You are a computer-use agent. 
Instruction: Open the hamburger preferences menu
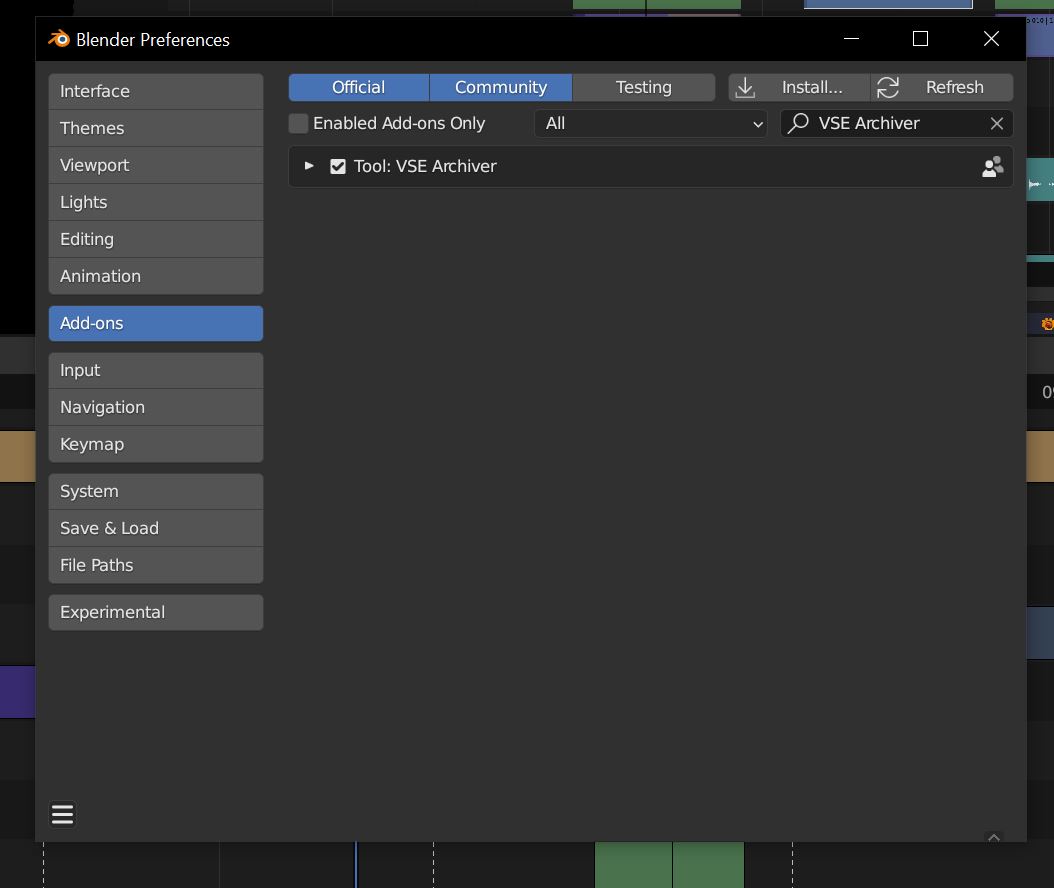(63, 814)
